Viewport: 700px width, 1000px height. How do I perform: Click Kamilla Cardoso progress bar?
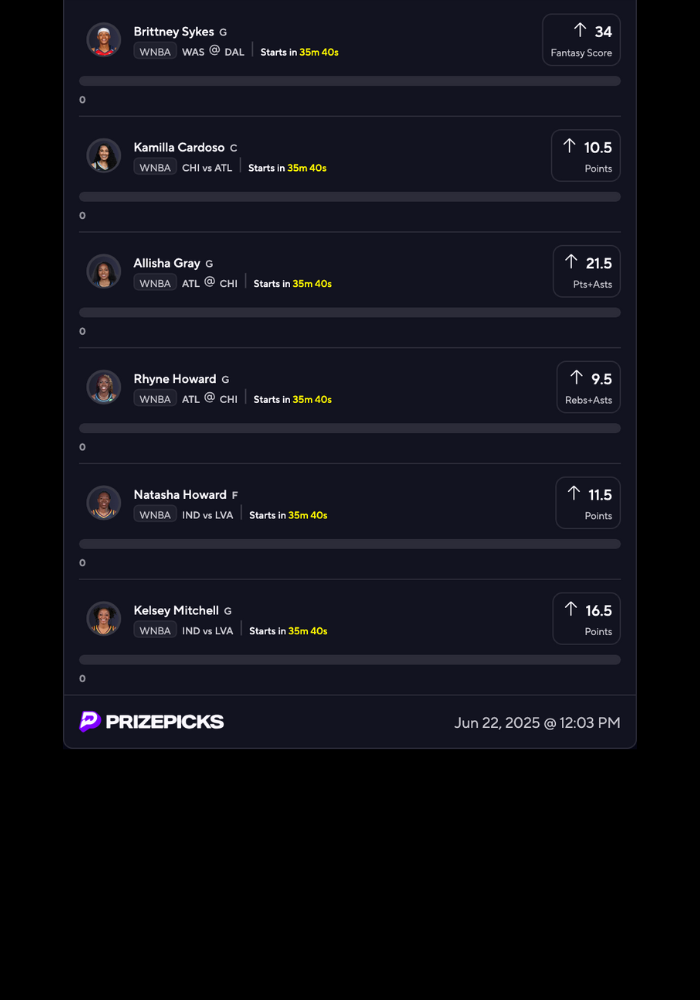click(350, 197)
